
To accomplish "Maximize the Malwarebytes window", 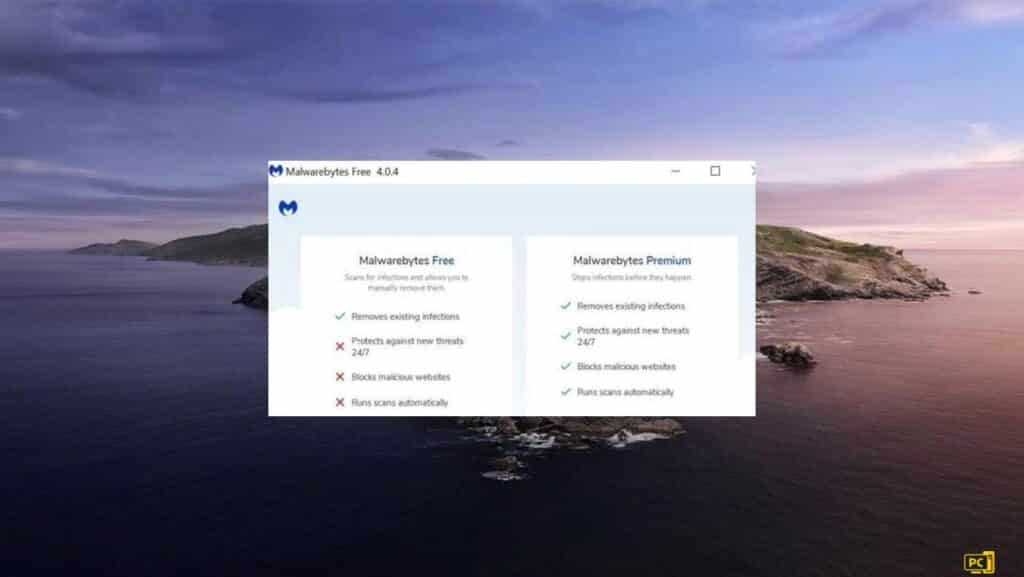I will [x=715, y=171].
